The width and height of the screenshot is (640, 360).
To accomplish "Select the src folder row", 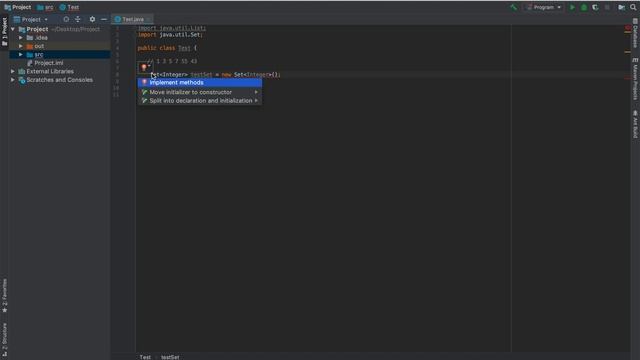I will [60, 54].
